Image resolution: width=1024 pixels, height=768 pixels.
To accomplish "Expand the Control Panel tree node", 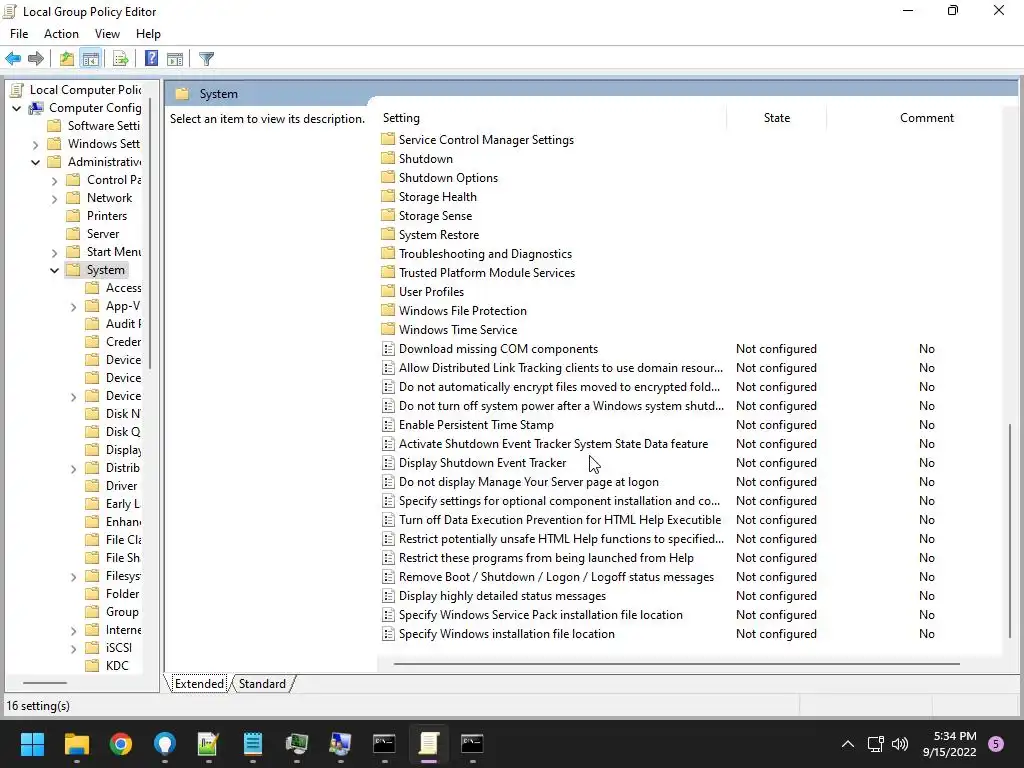I will click(54, 180).
